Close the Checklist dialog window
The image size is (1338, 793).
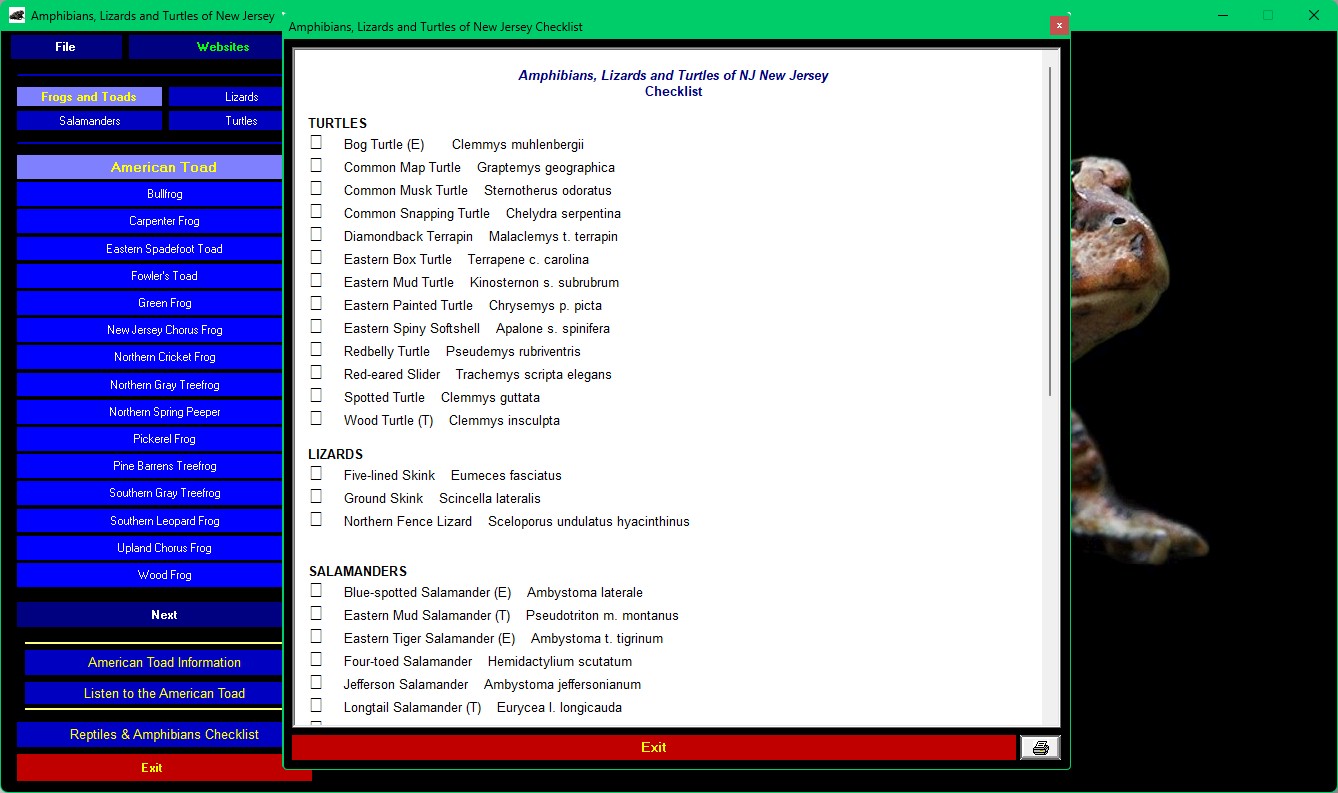coord(1059,26)
